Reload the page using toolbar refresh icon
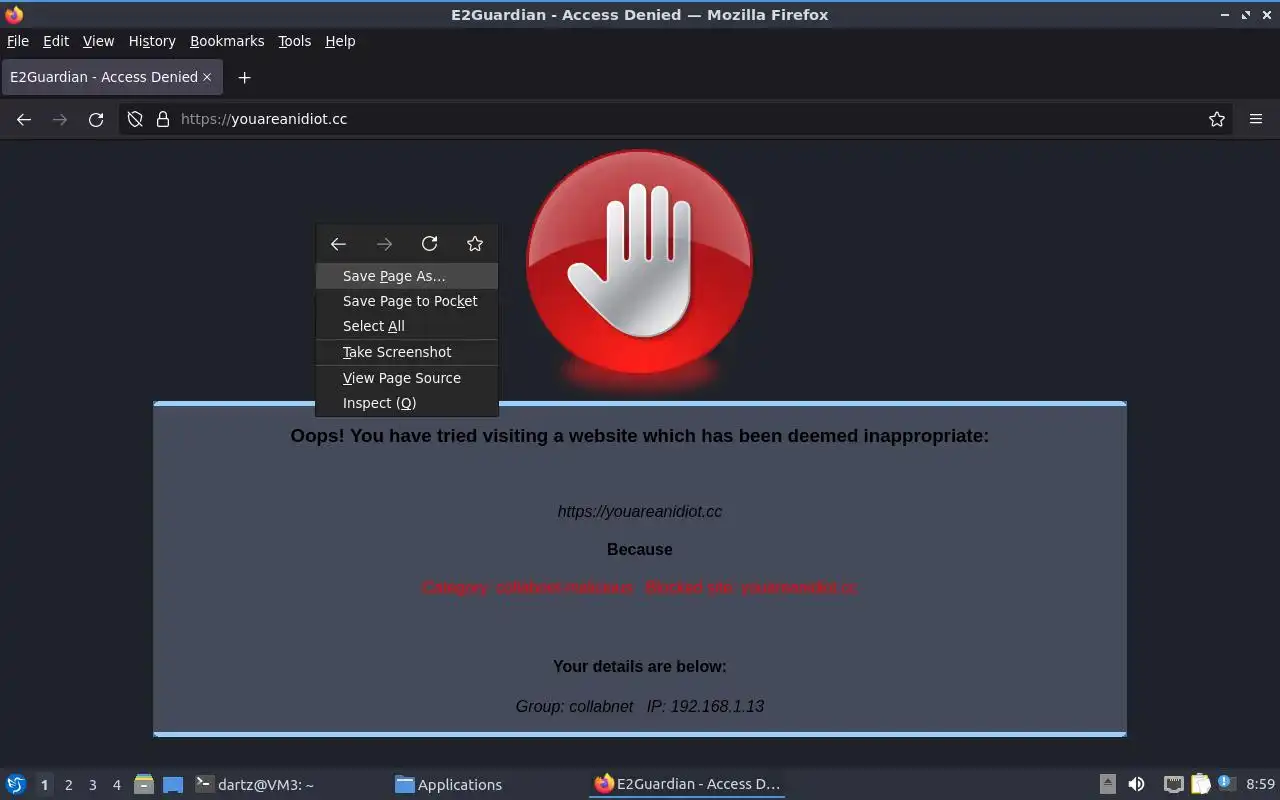This screenshot has width=1280, height=800. 96,119
